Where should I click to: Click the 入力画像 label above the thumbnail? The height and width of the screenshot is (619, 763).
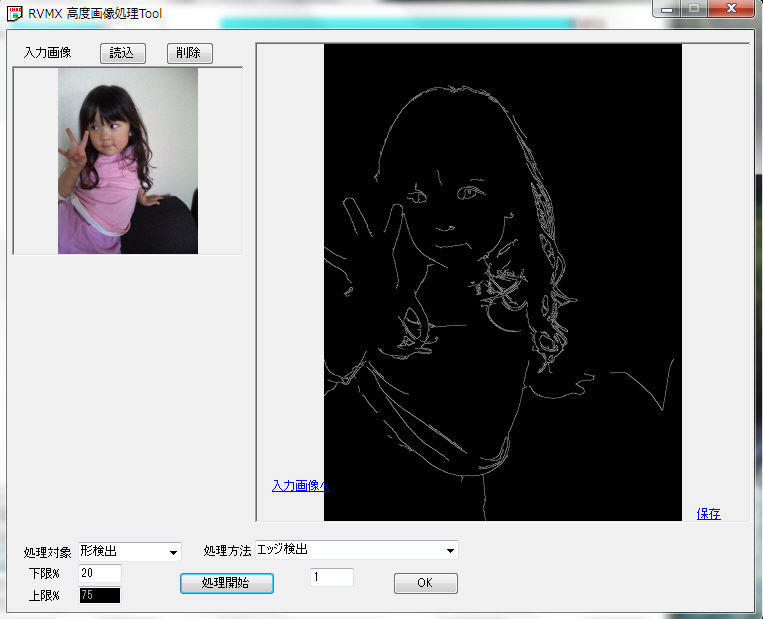(47, 52)
